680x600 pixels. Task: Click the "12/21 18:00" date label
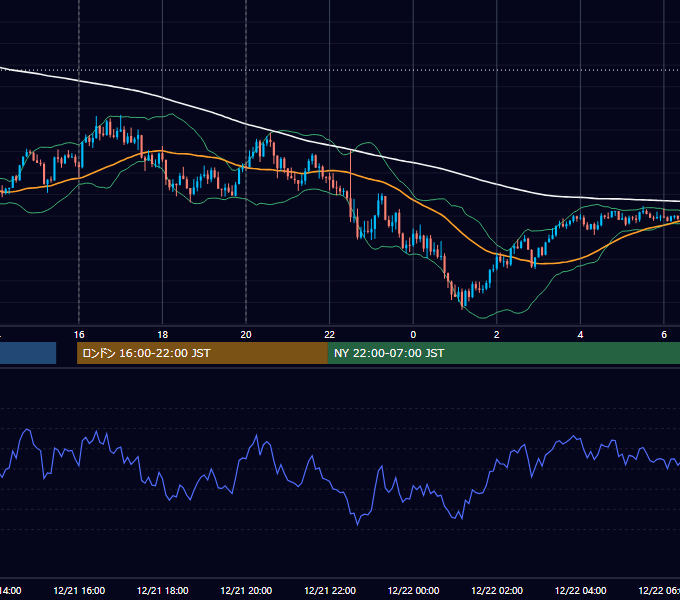coord(163,591)
